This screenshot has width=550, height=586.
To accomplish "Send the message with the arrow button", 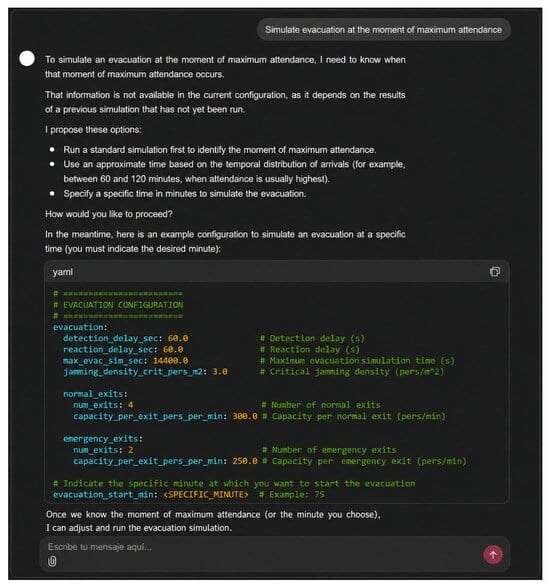I will (493, 555).
